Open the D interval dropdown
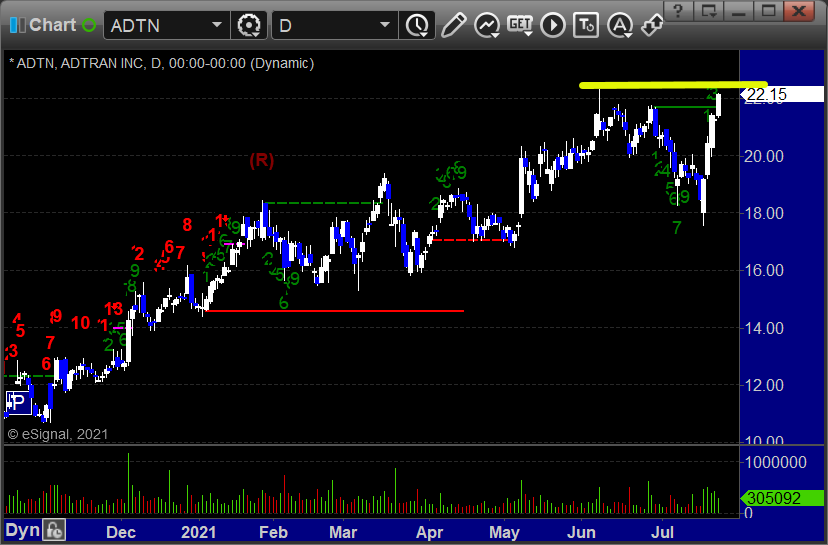Viewport: 828px width, 545px height. click(x=385, y=25)
